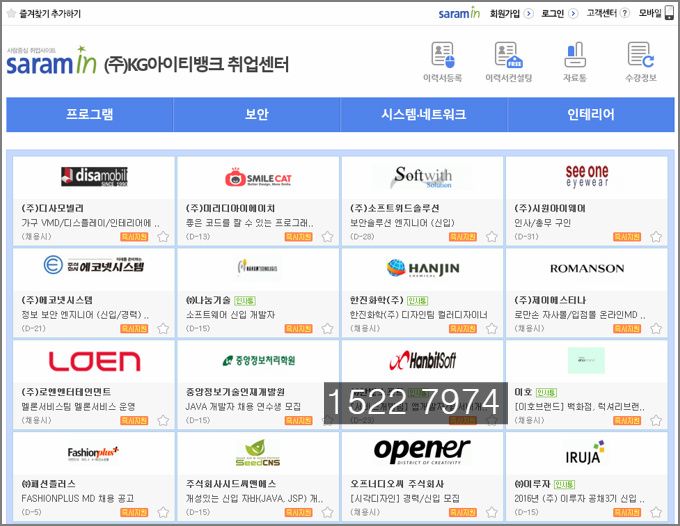The image size is (680, 526).
Task: Click the HANJIN chemical logo
Action: point(423,268)
